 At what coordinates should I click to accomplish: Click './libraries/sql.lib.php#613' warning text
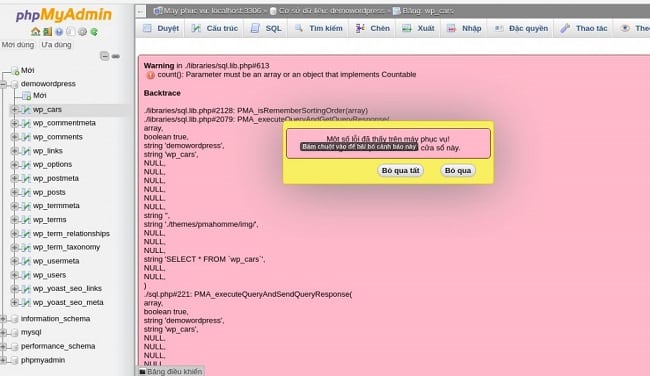(227, 65)
